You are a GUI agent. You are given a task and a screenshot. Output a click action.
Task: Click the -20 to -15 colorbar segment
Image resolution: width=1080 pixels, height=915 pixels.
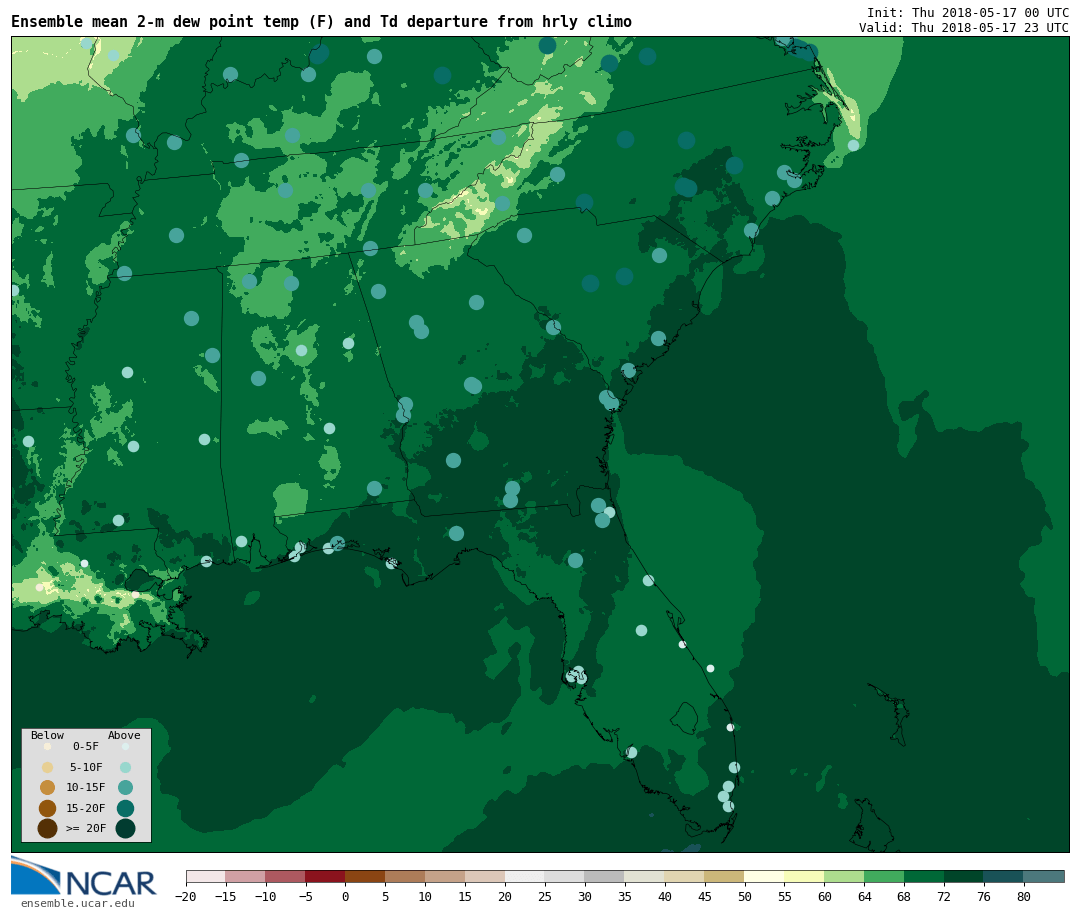pyautogui.click(x=206, y=877)
